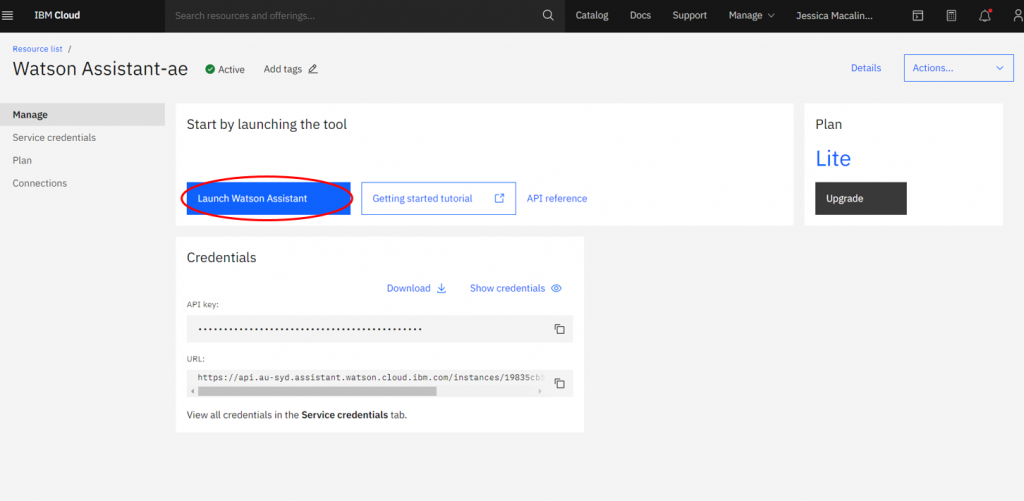Click the URL horizontal scrollbar thumb
This screenshot has width=1024, height=501.
(x=317, y=391)
